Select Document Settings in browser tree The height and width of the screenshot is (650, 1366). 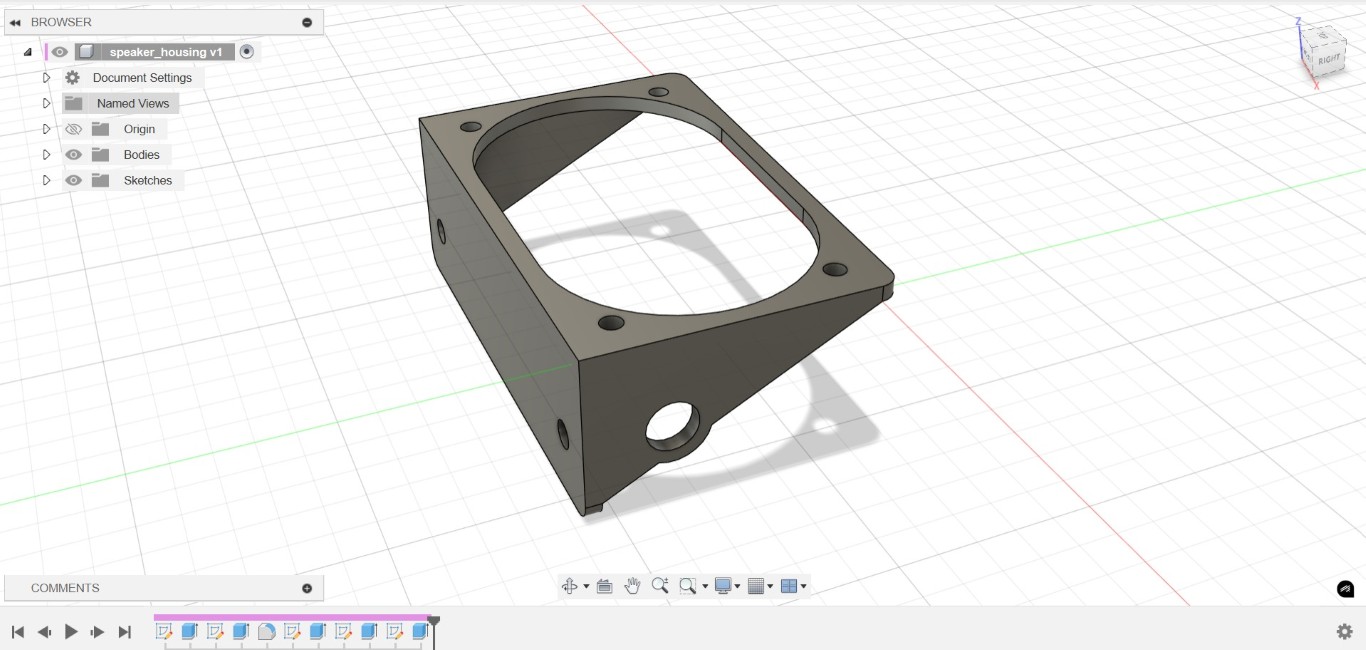tap(142, 77)
